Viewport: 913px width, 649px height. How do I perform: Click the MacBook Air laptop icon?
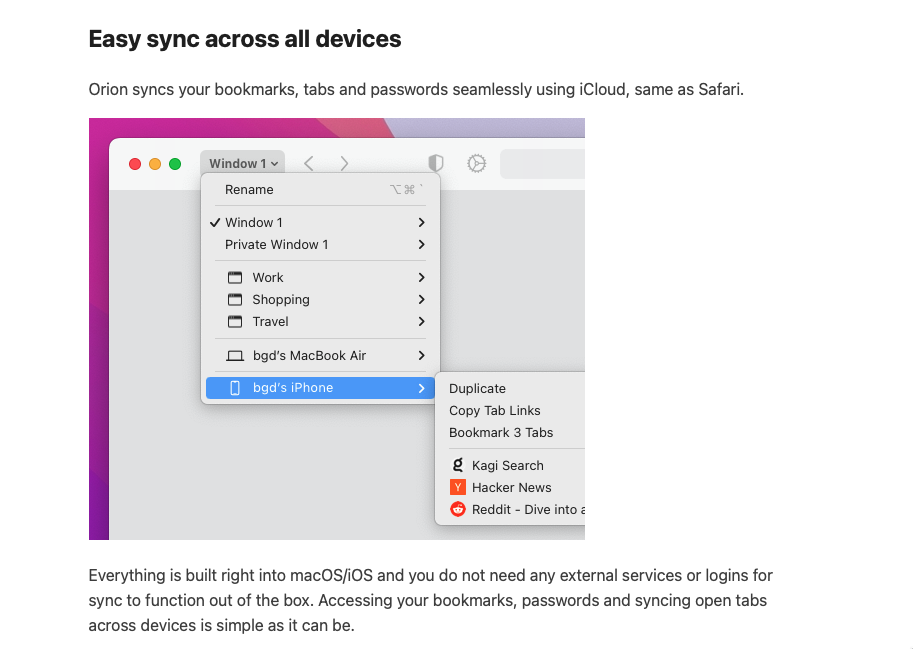(235, 356)
